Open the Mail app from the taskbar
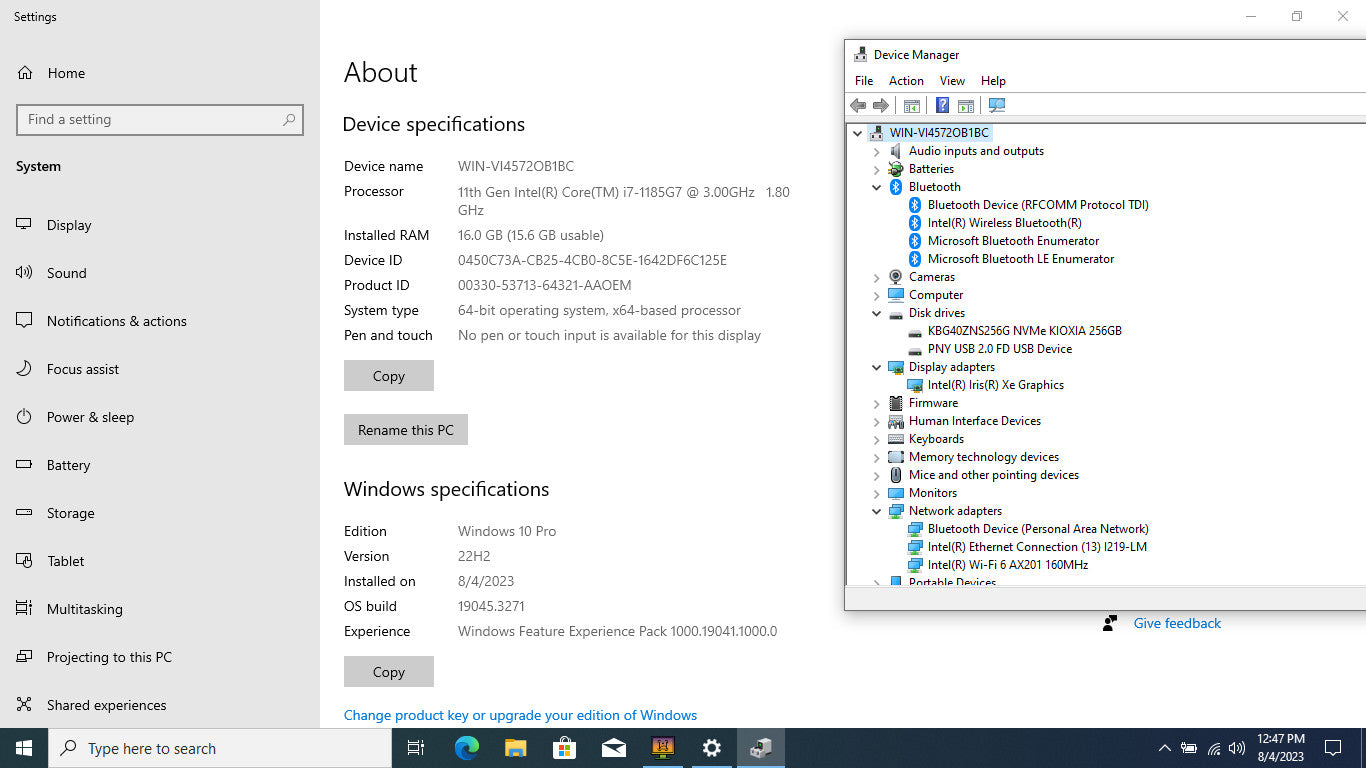This screenshot has height=768, width=1366. pos(614,748)
